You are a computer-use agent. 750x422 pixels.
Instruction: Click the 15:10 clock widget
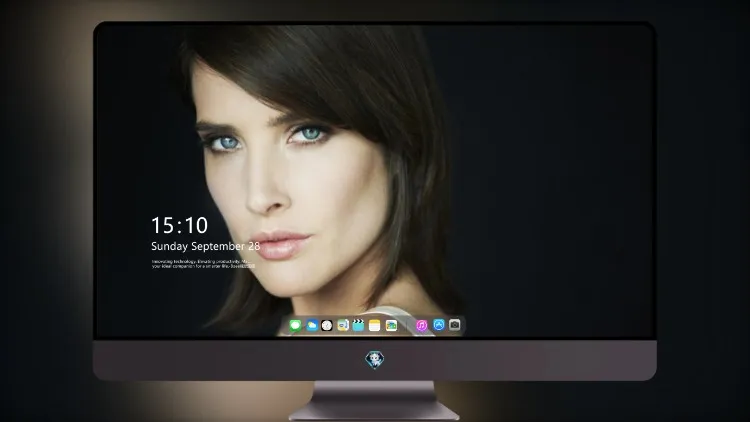click(x=179, y=225)
